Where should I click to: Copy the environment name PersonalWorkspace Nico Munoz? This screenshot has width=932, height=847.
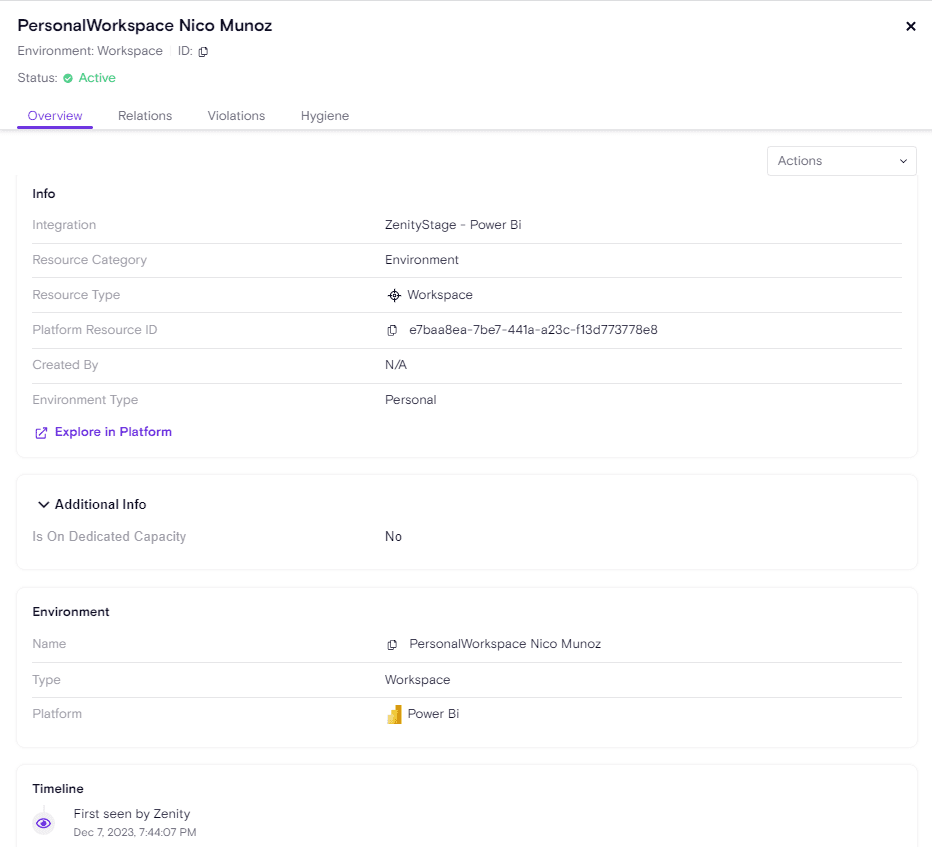point(392,645)
